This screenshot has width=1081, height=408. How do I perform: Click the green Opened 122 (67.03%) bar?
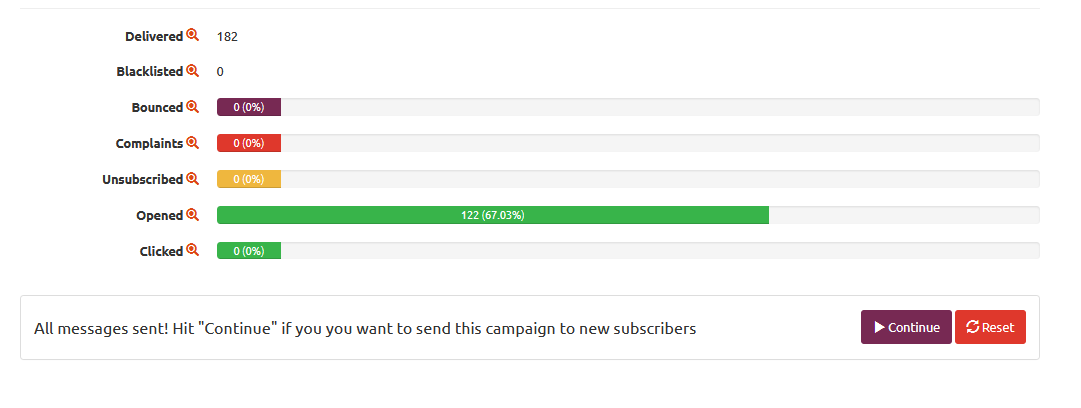tap(493, 215)
